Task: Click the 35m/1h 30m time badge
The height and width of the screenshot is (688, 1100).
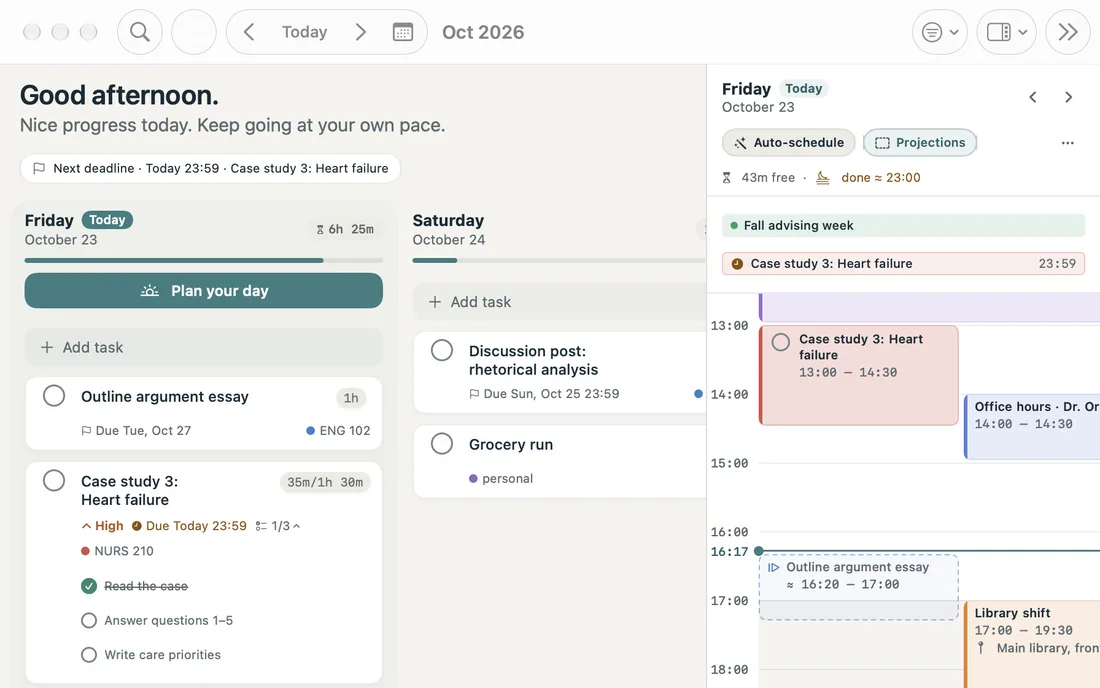Action: pos(325,483)
